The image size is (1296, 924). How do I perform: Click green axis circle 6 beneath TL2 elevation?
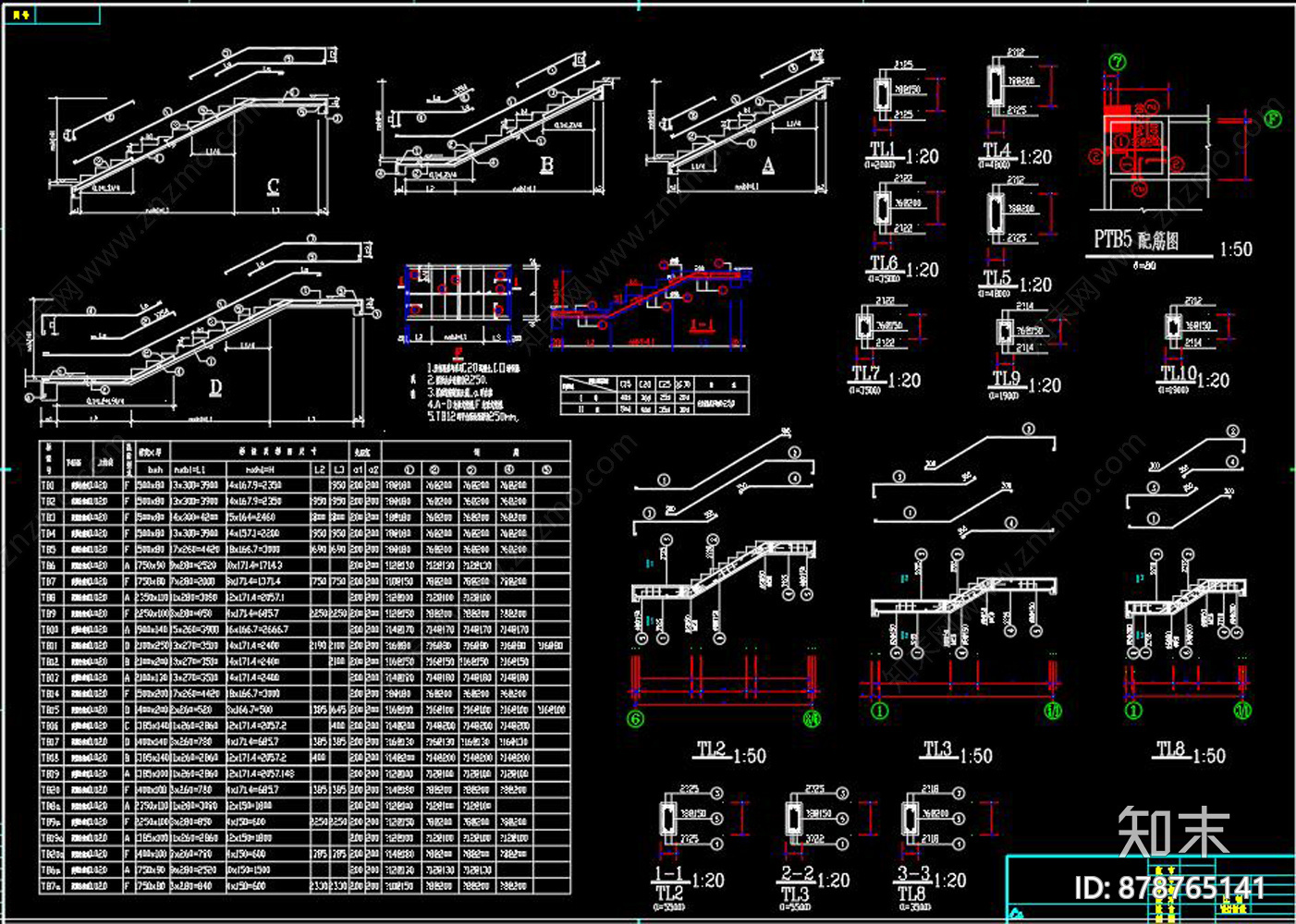(x=636, y=718)
